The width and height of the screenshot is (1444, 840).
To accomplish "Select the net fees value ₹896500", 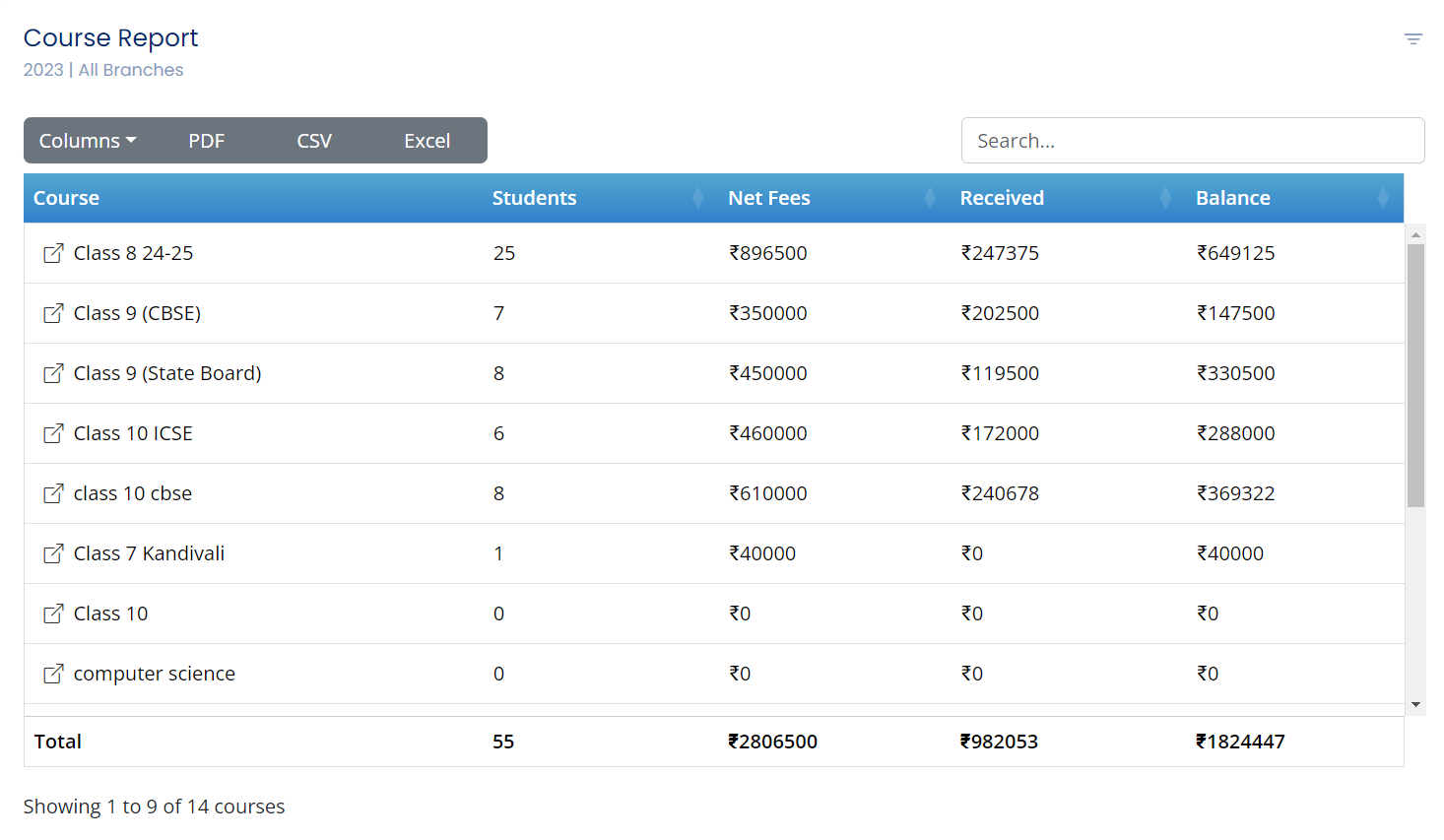I will click(x=768, y=253).
